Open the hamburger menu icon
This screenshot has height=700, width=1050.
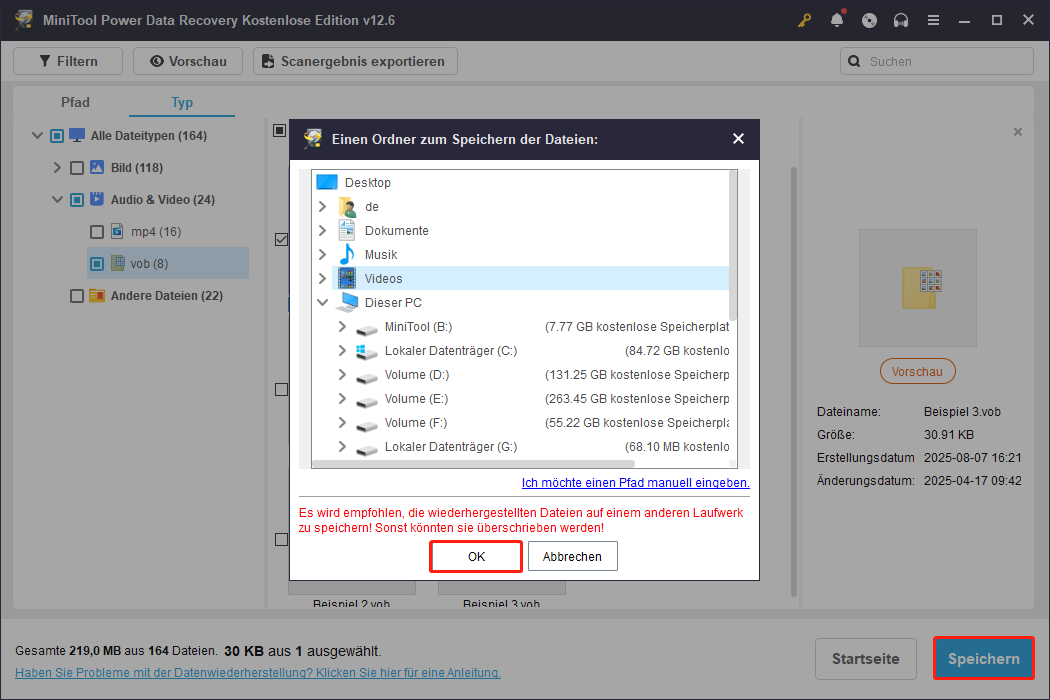tap(933, 20)
